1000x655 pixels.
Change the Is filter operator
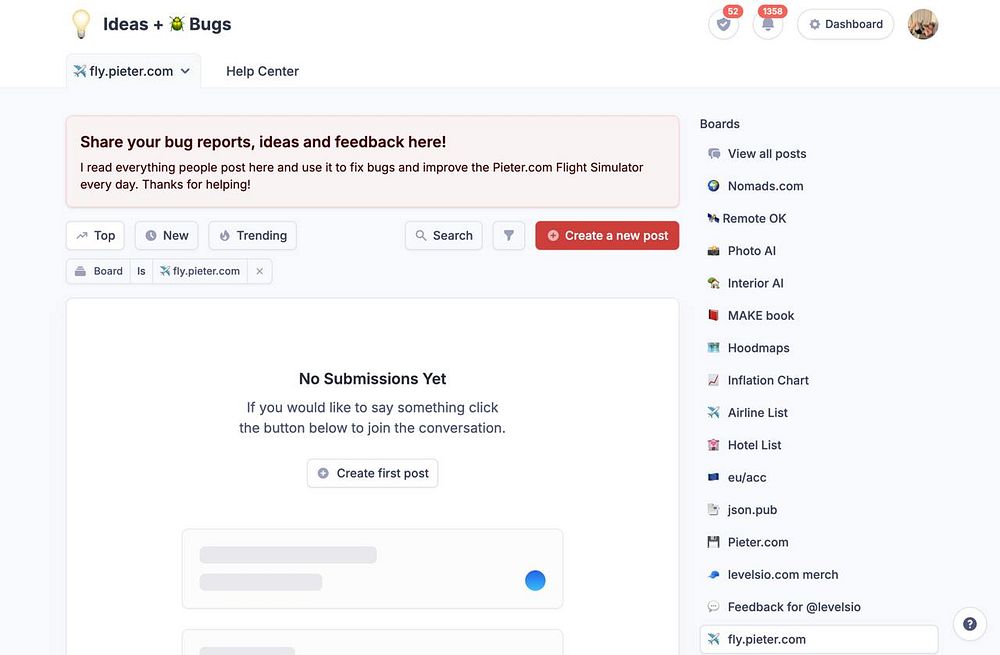[142, 271]
